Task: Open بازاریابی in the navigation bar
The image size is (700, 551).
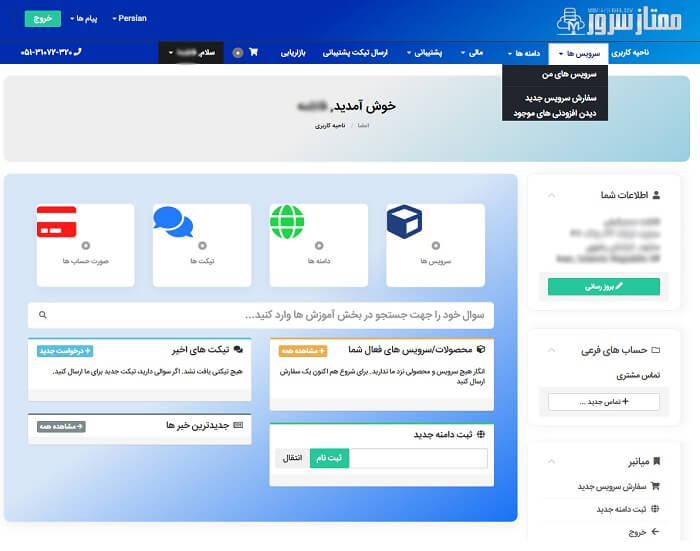Action: click(293, 53)
